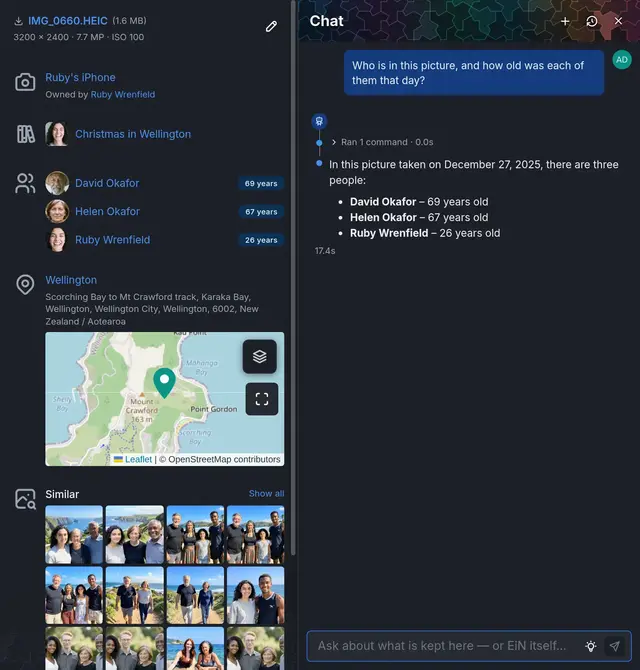
Task: Open the Ruby Wrenfield owner link
Action: point(123,94)
